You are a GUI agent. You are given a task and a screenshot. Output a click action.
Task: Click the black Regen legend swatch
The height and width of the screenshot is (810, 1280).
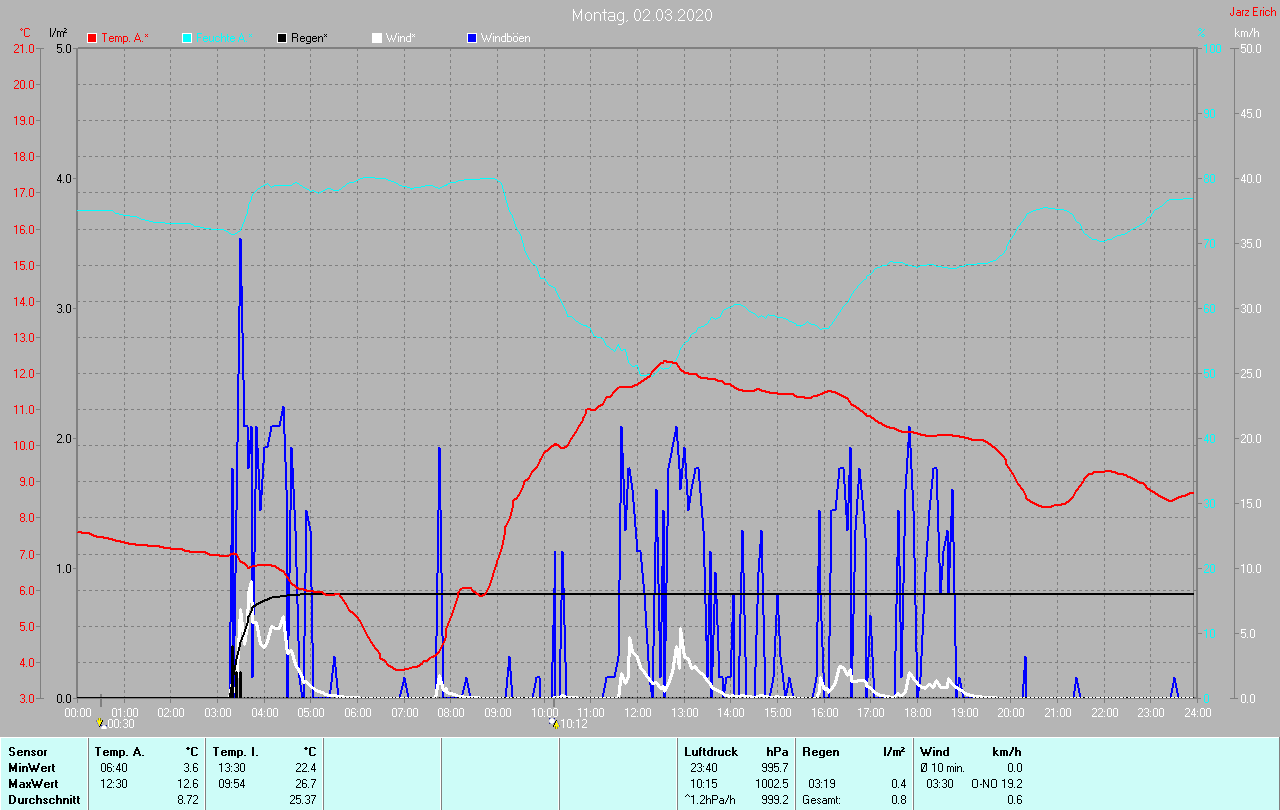pyautogui.click(x=282, y=38)
